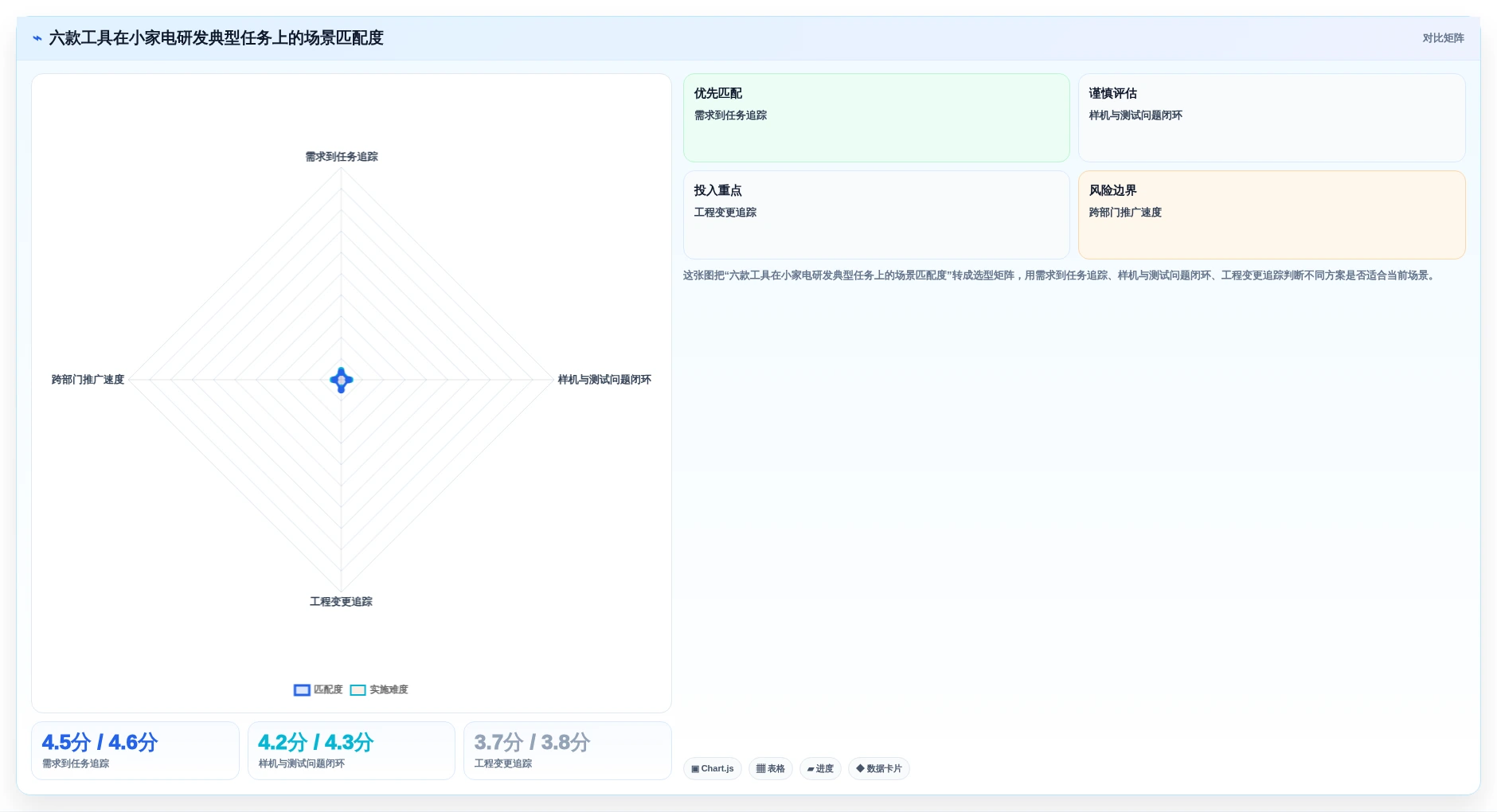Select the Chart.js tag chip
1497x812 pixels.
tap(713, 768)
